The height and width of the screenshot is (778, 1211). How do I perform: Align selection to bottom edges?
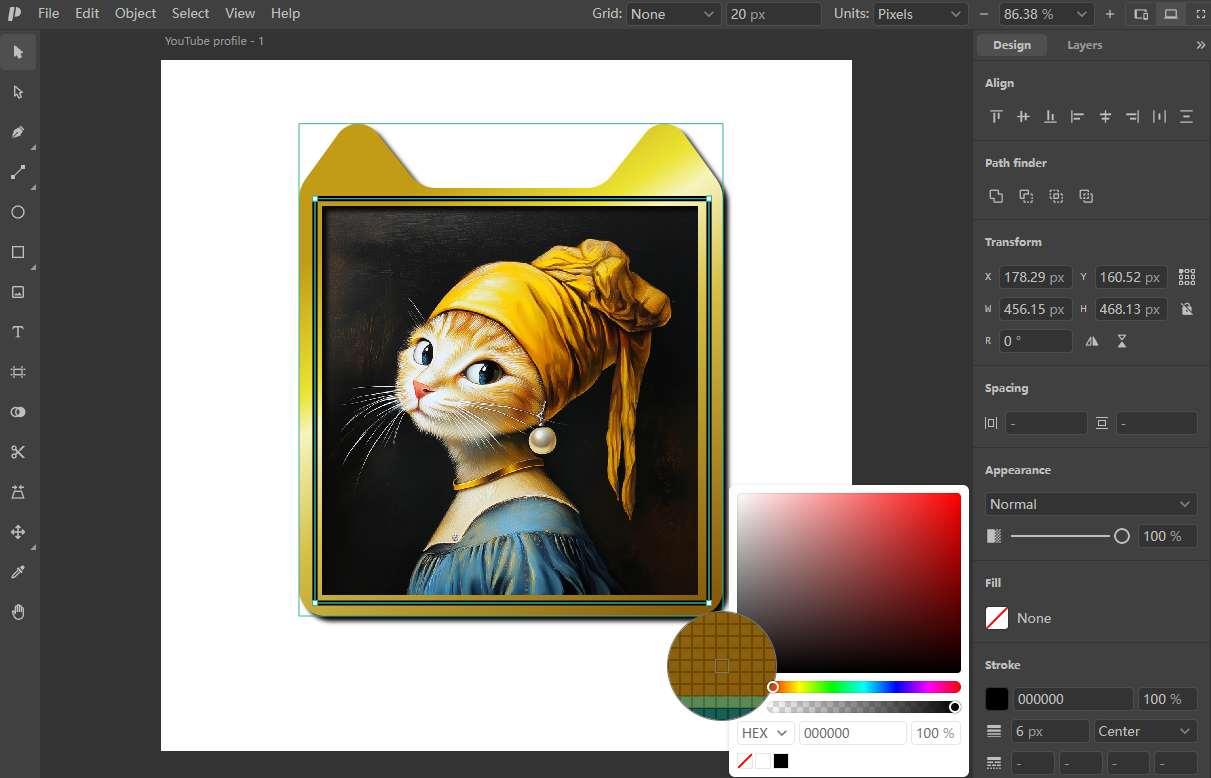[1050, 117]
